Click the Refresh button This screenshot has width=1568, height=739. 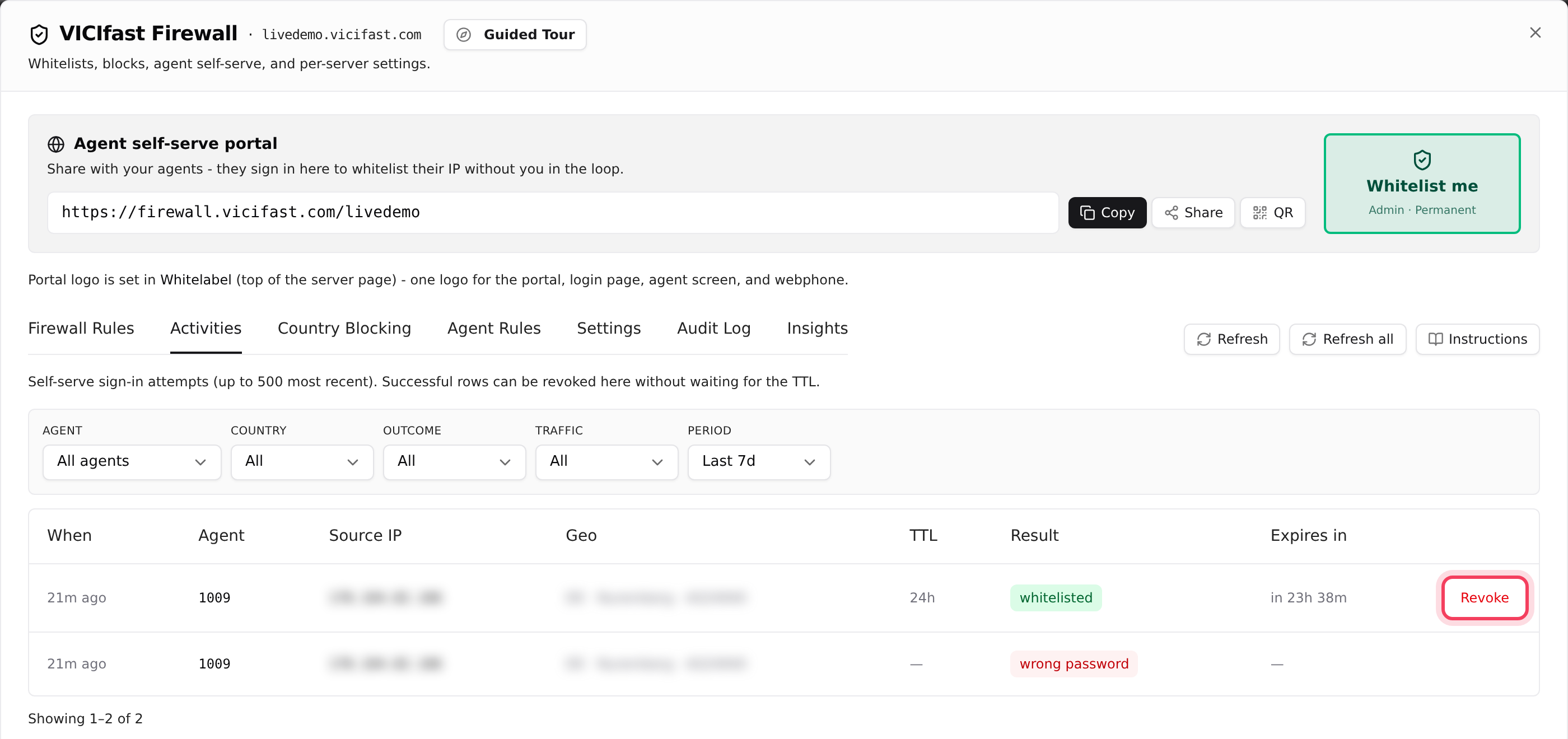click(1232, 339)
